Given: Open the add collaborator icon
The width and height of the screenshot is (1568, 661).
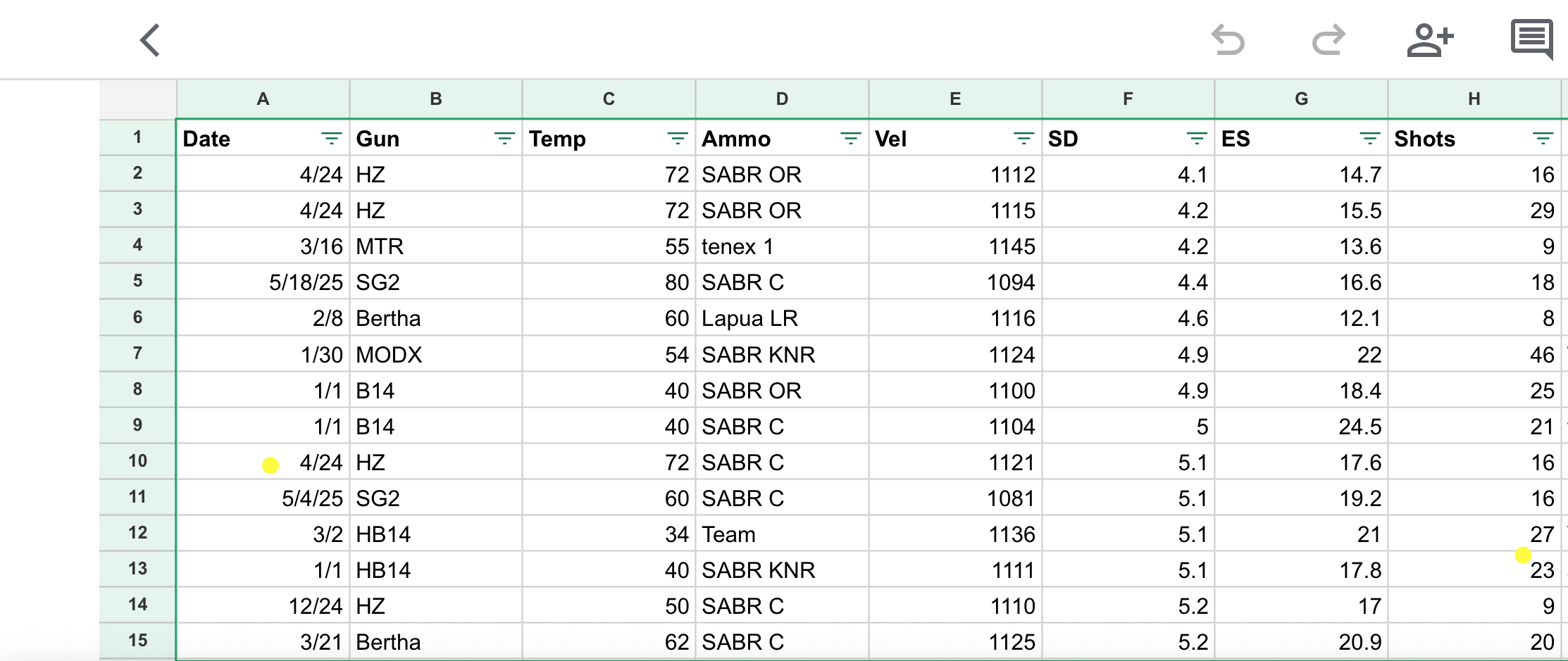Looking at the screenshot, I should (1430, 40).
